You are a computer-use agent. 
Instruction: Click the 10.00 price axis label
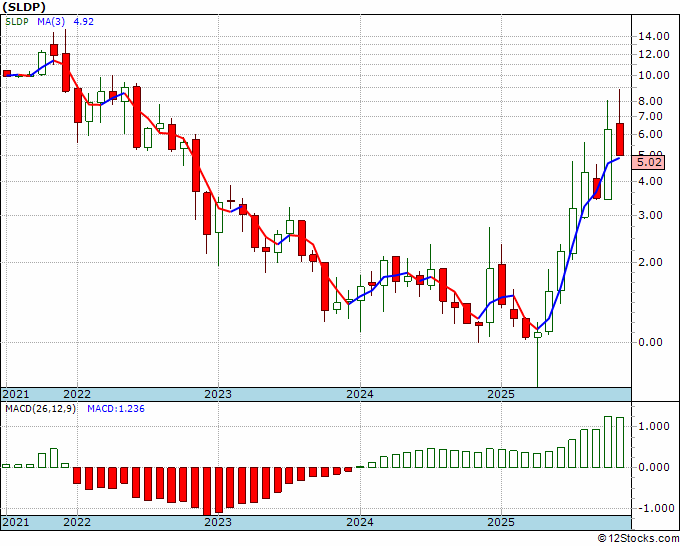654,75
